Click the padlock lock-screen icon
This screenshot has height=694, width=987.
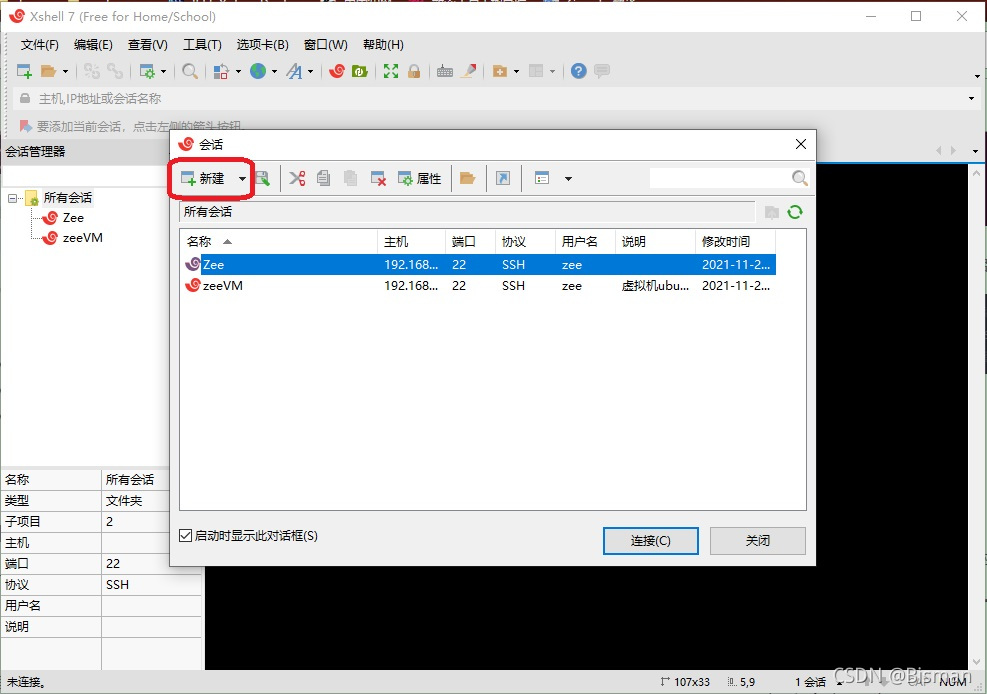414,71
